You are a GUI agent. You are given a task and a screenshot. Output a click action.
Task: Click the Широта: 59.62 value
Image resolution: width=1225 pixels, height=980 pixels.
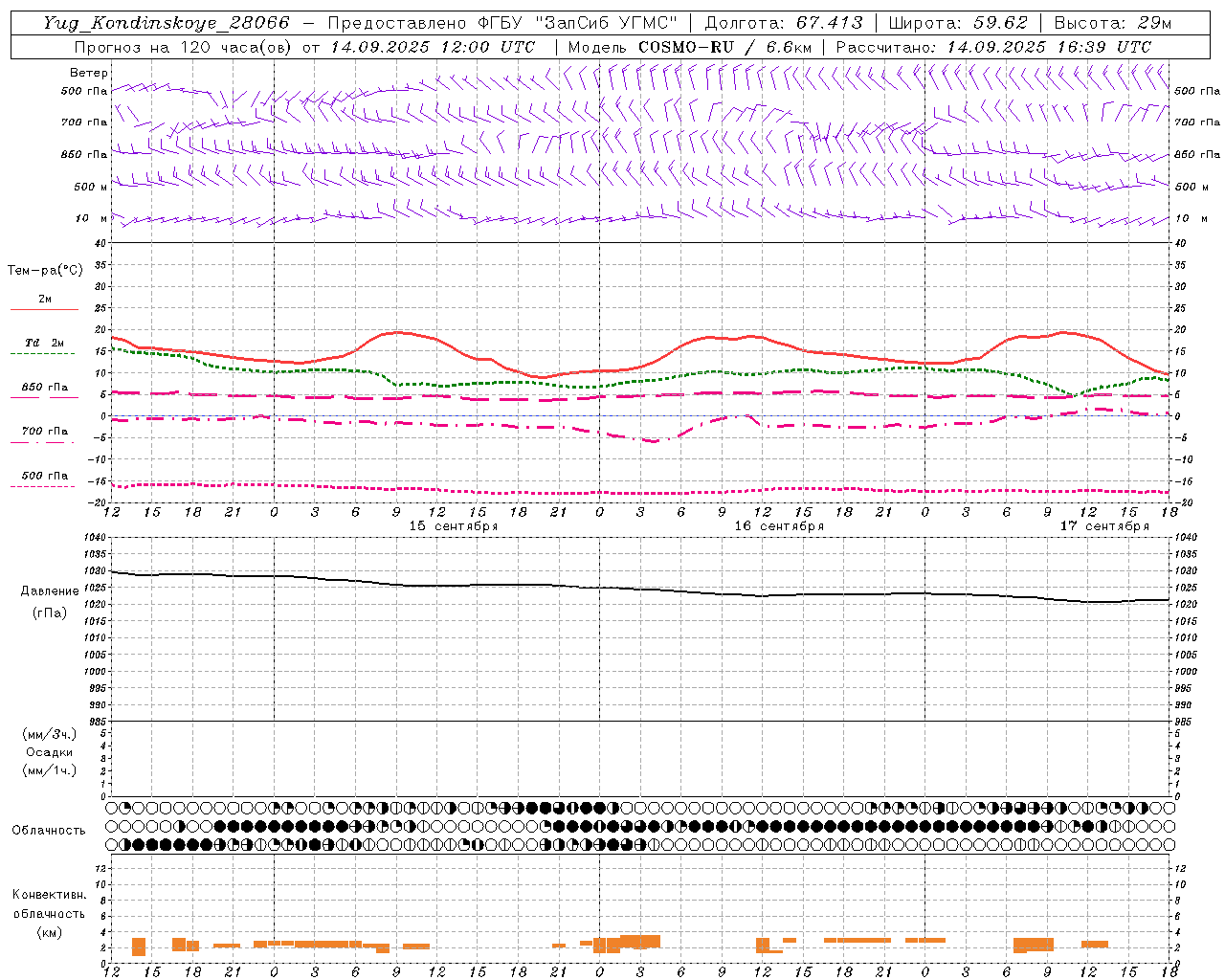(x=958, y=23)
